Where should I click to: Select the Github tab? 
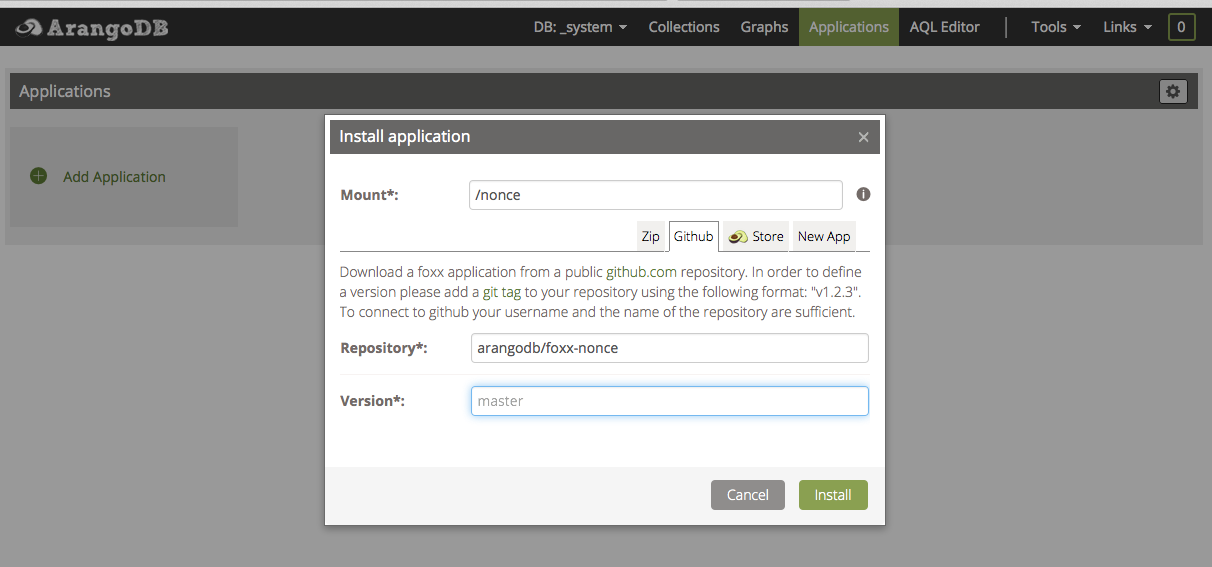(x=693, y=237)
